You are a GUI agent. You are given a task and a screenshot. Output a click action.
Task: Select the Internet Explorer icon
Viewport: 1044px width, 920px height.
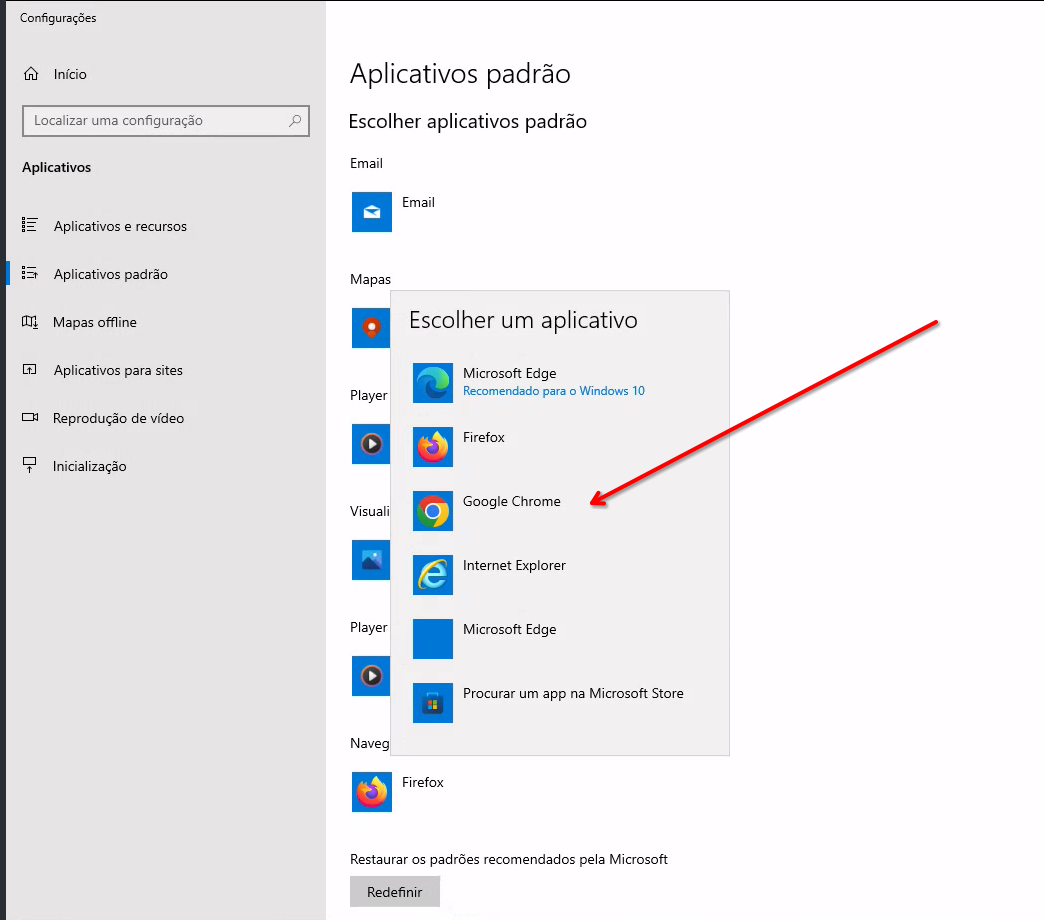433,575
